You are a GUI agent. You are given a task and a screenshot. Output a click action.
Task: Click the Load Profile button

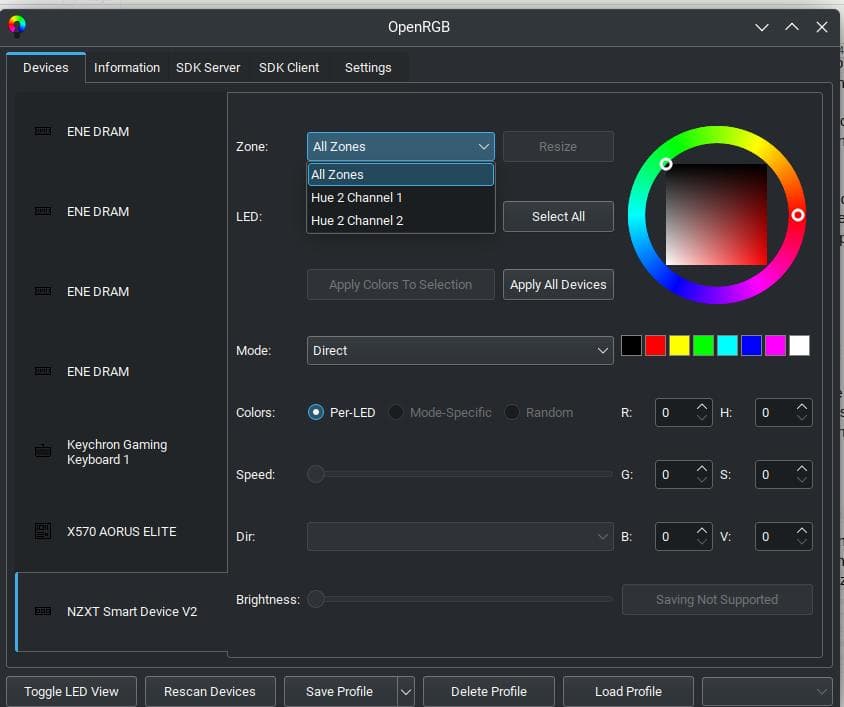point(628,691)
